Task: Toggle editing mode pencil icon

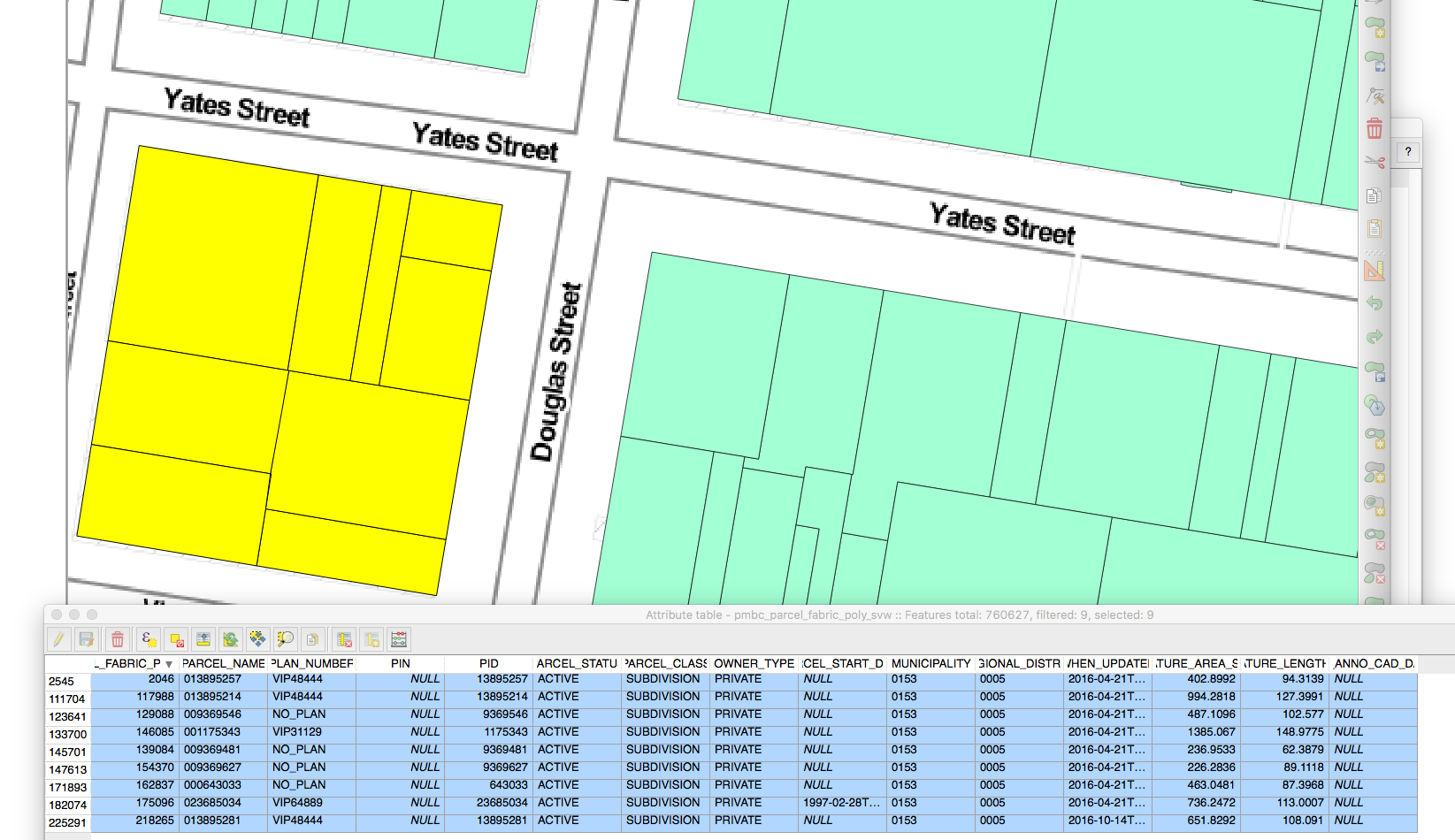Action: click(59, 639)
